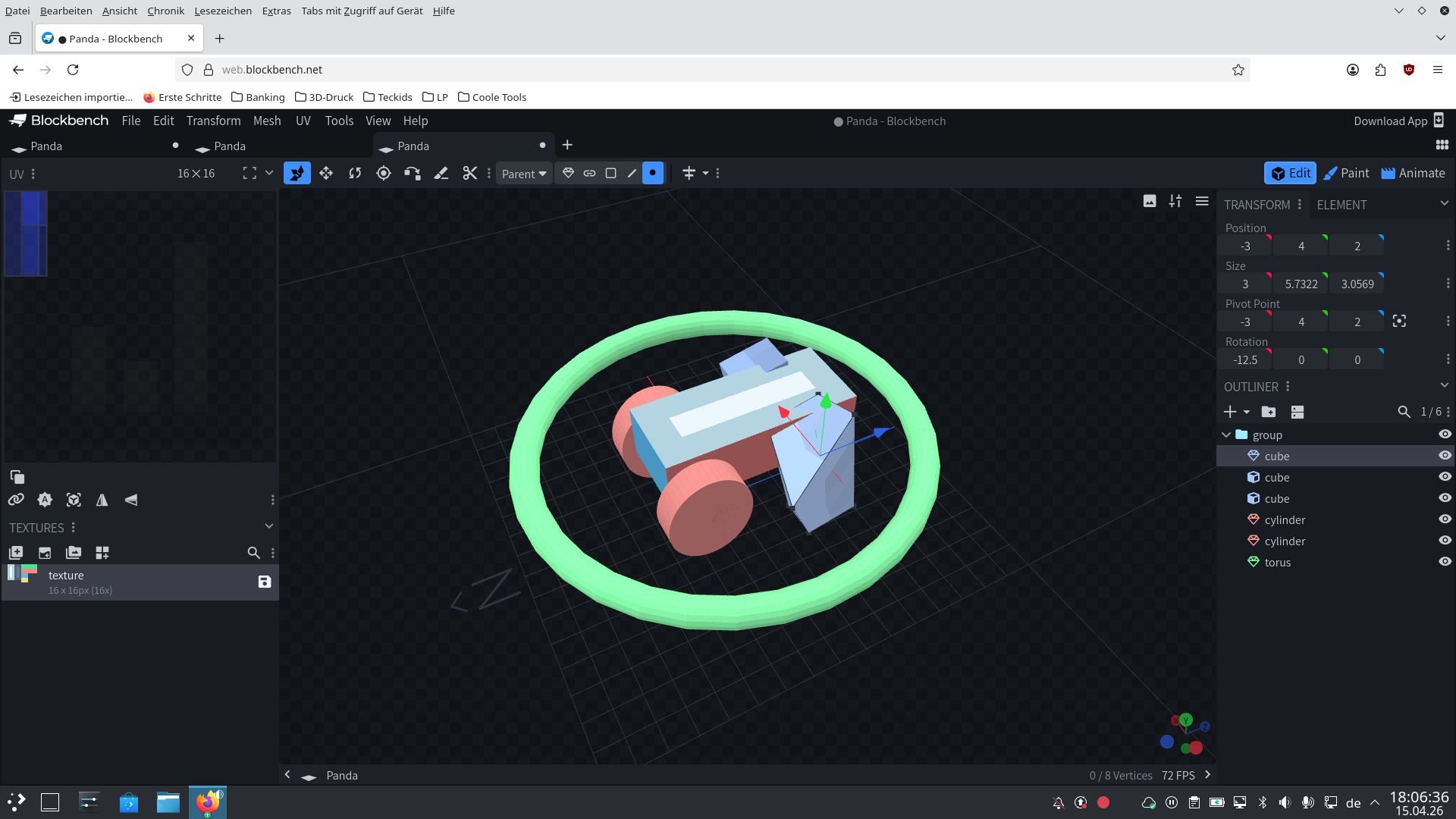Select the Pivot tool icon

384,173
